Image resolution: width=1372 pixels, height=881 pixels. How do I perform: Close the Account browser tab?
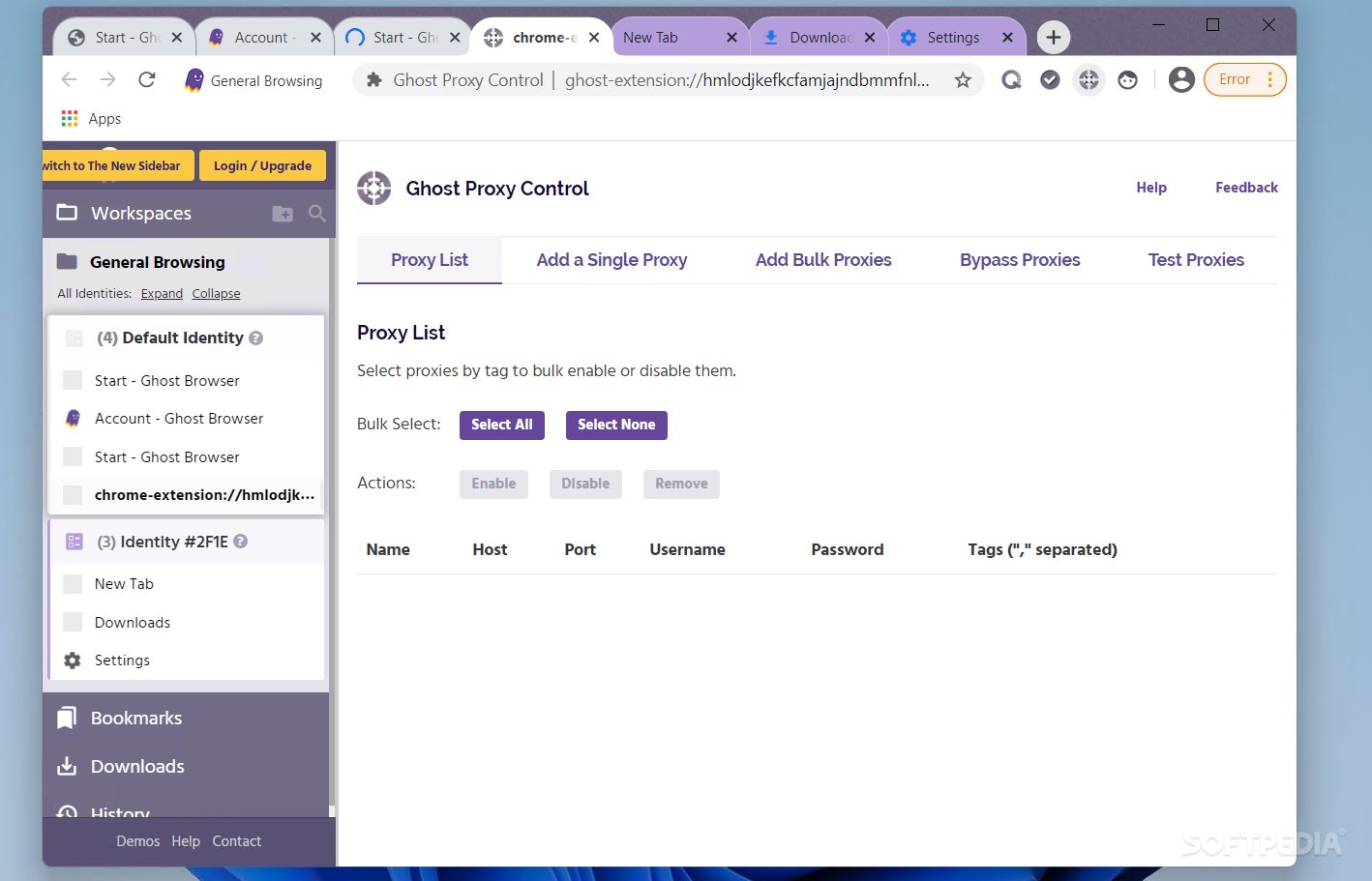click(315, 38)
